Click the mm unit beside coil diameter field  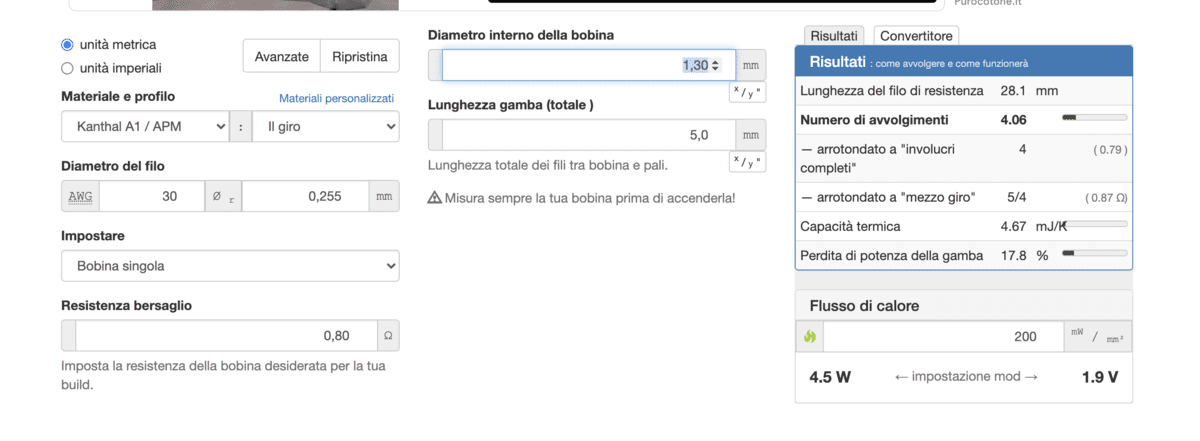click(751, 65)
